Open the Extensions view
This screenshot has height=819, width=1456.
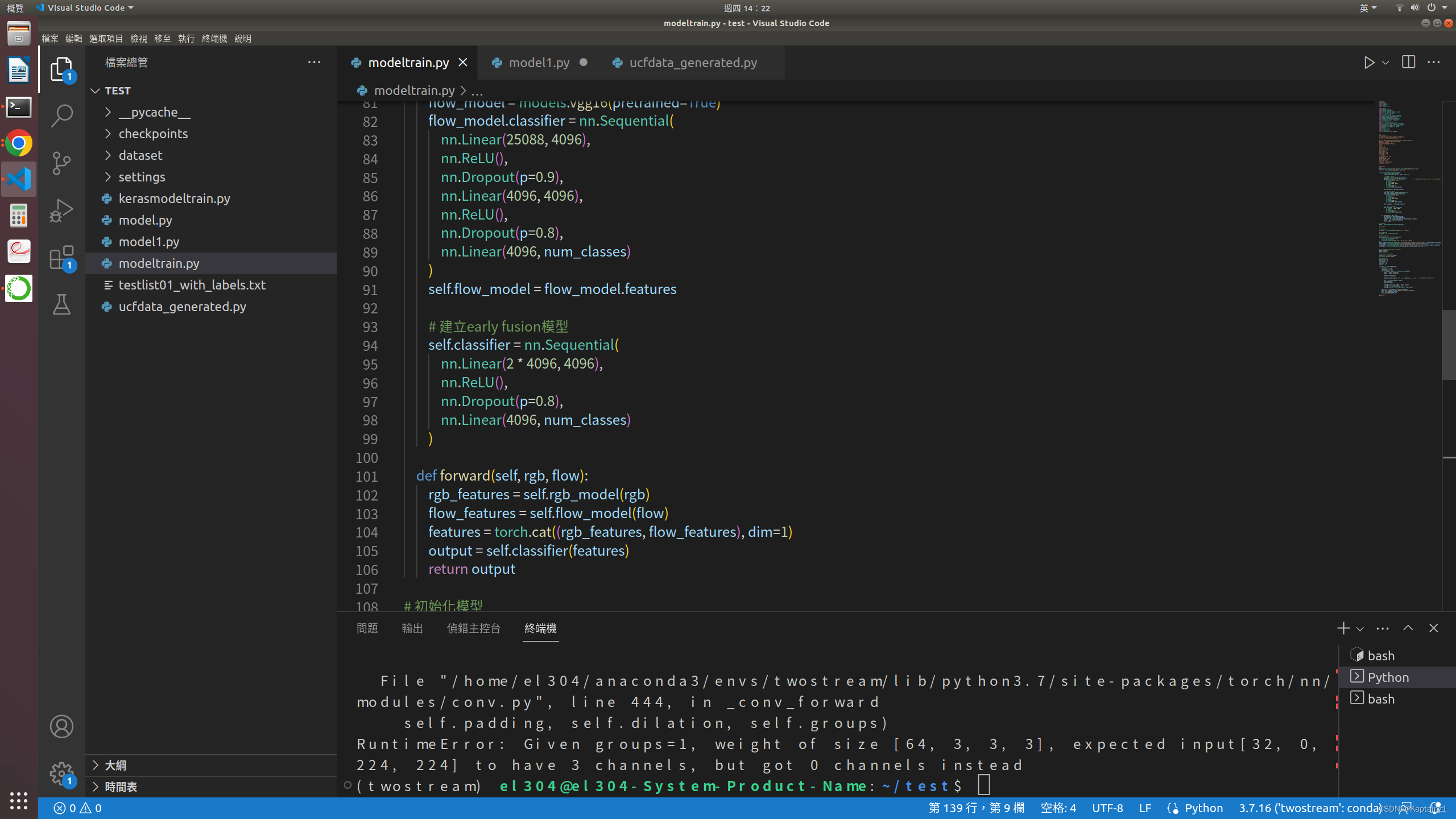click(x=61, y=258)
